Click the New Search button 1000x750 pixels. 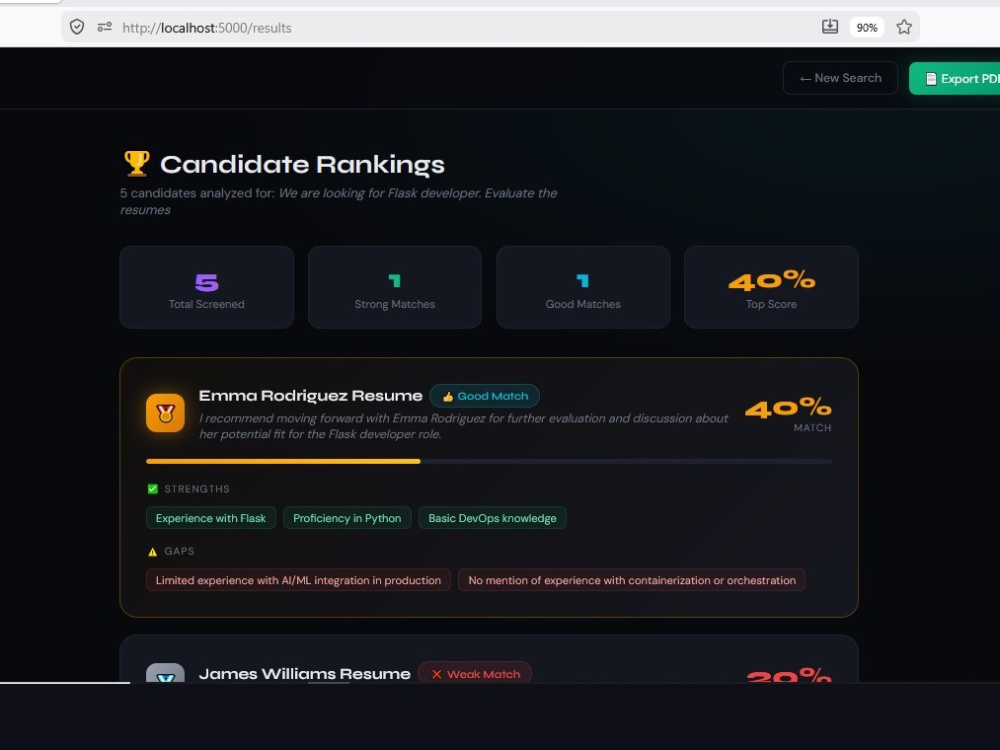point(840,78)
